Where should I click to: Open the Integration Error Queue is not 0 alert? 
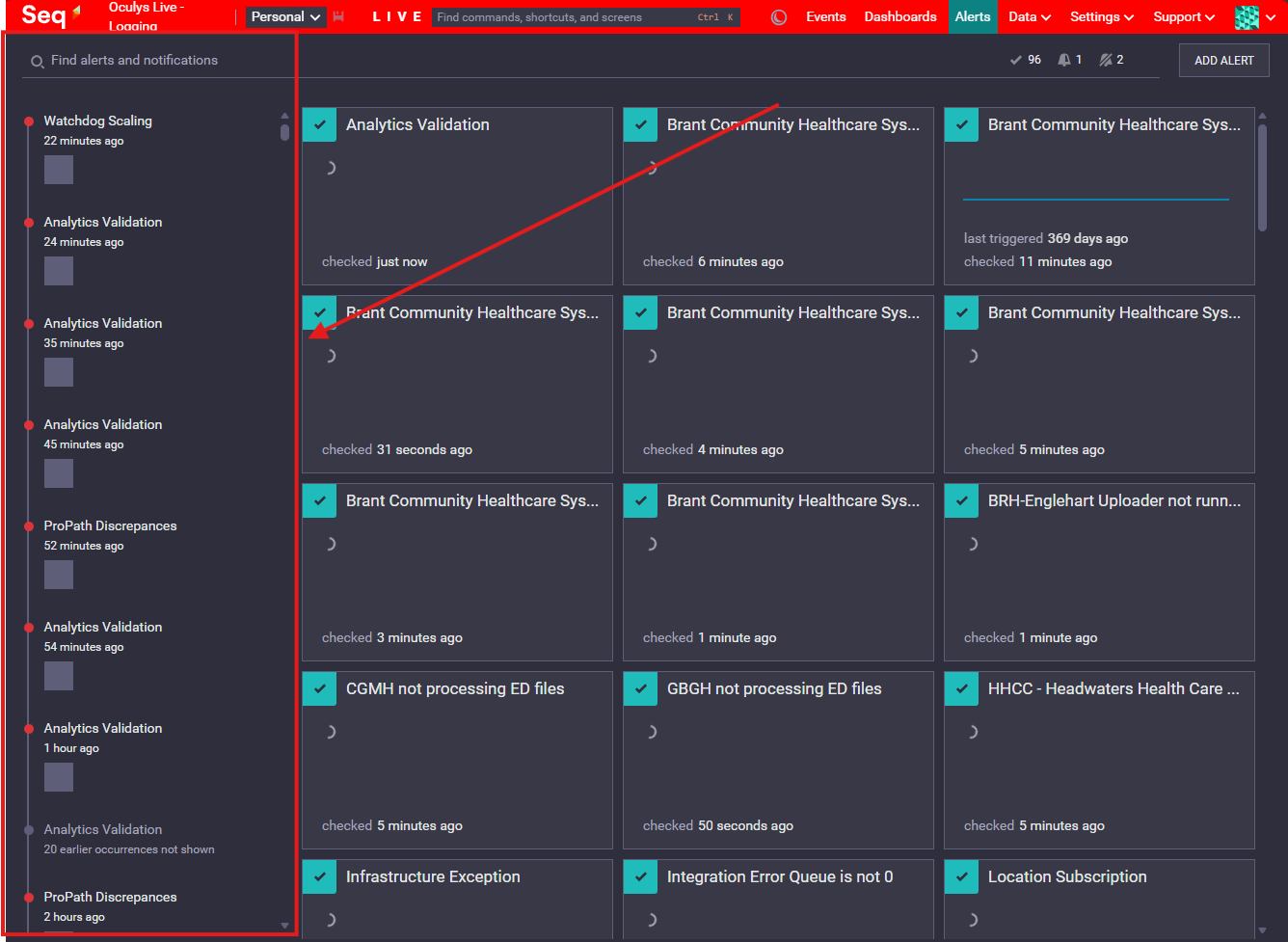[780, 876]
